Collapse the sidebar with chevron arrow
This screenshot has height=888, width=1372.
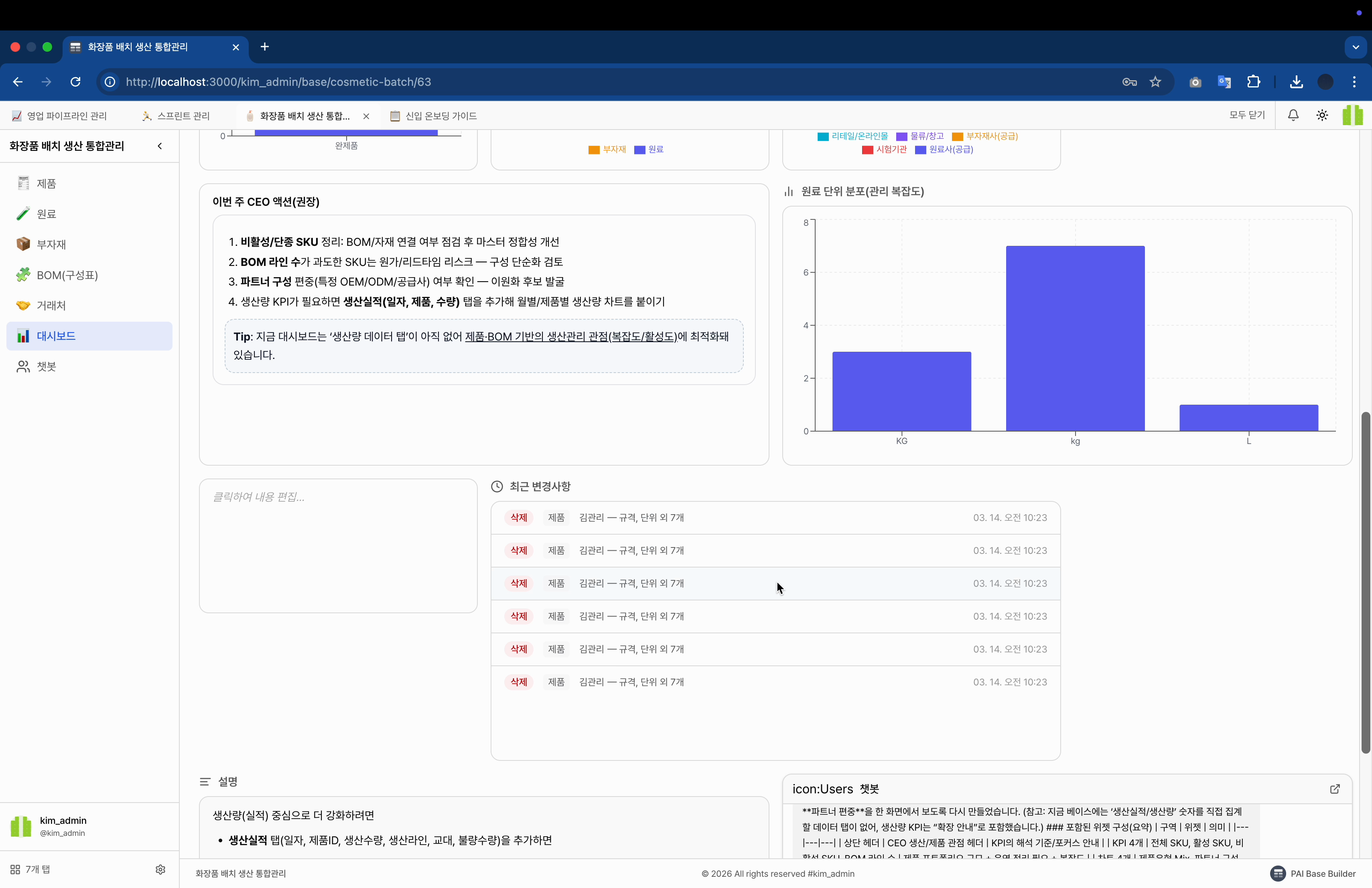coord(160,146)
